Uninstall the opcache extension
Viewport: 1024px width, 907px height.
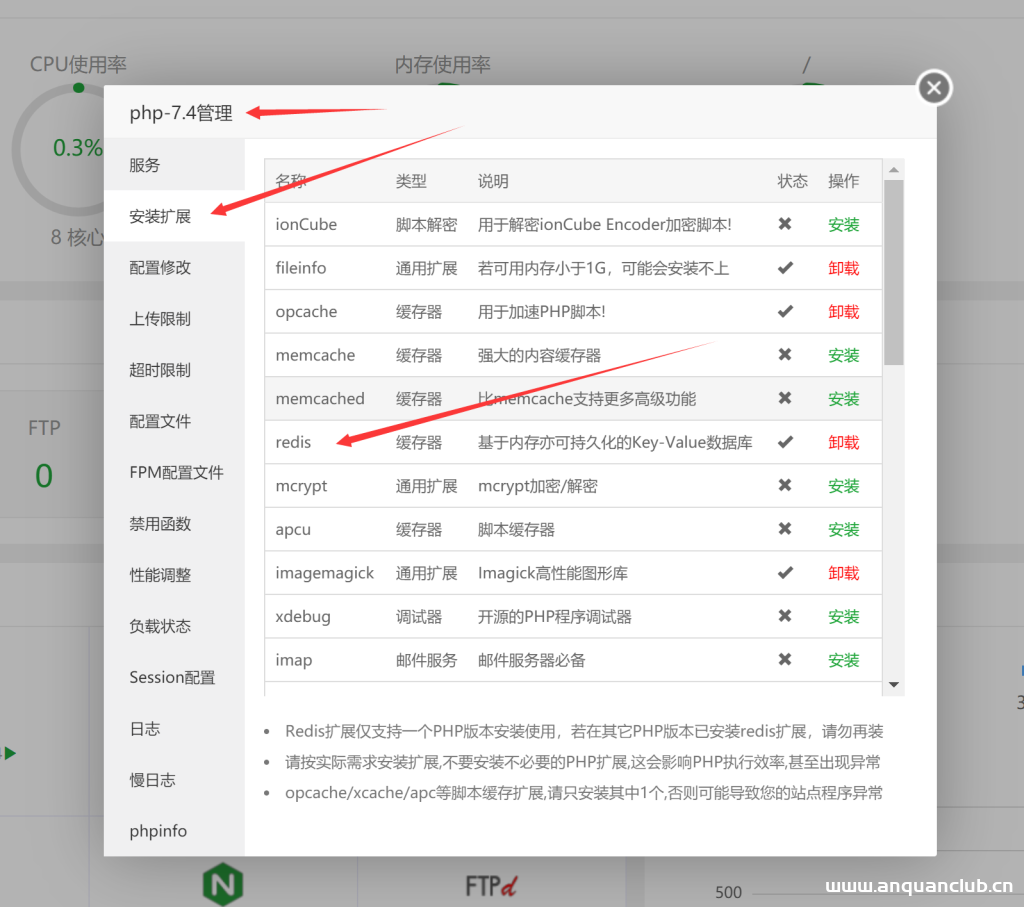[x=843, y=311]
